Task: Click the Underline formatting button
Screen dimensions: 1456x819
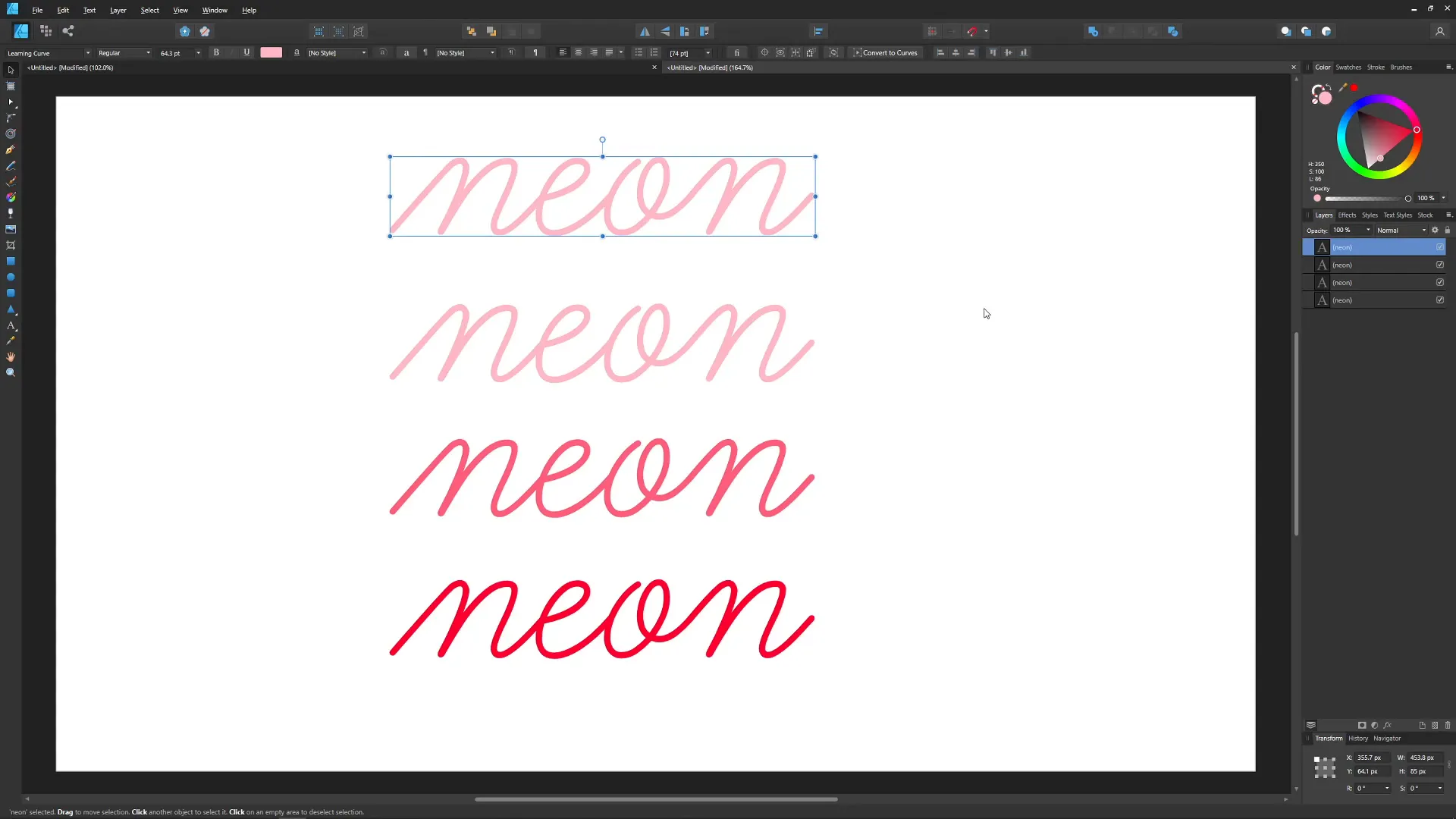Action: pyautogui.click(x=246, y=52)
